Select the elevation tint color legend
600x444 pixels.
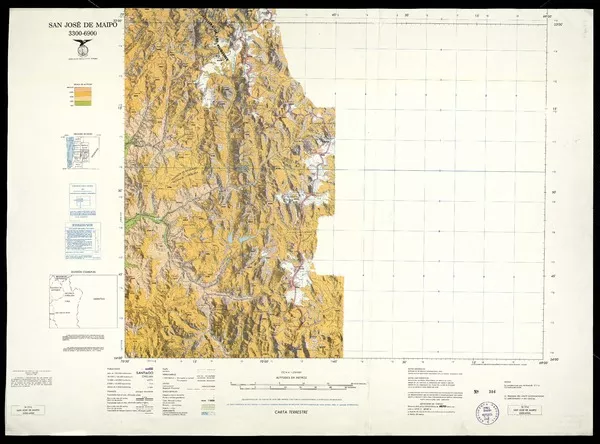pyautogui.click(x=83, y=97)
